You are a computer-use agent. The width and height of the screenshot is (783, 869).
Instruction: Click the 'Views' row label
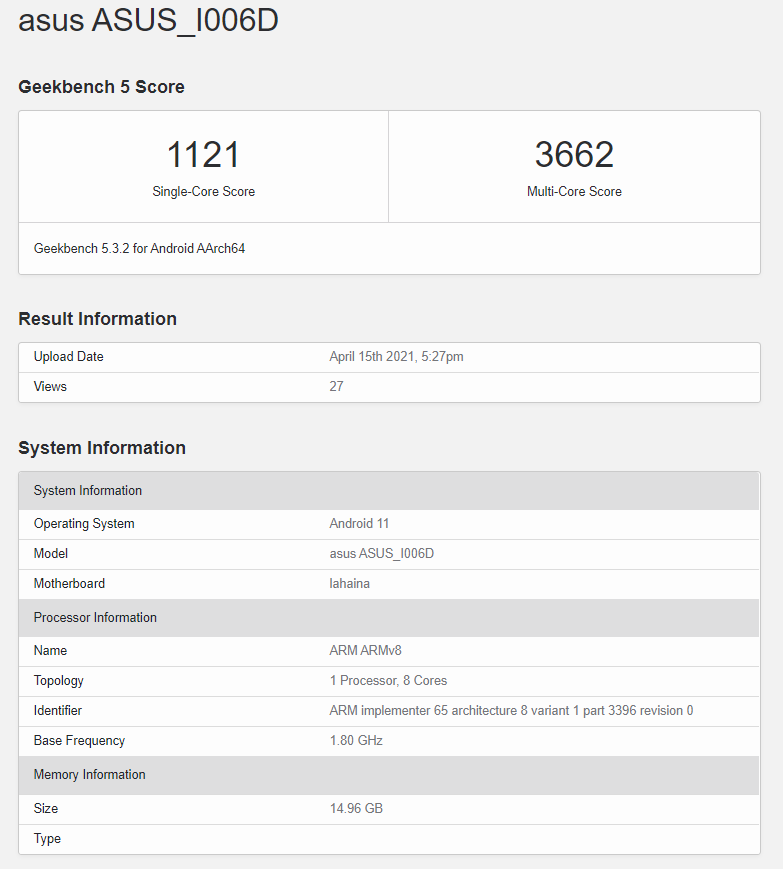[50, 386]
